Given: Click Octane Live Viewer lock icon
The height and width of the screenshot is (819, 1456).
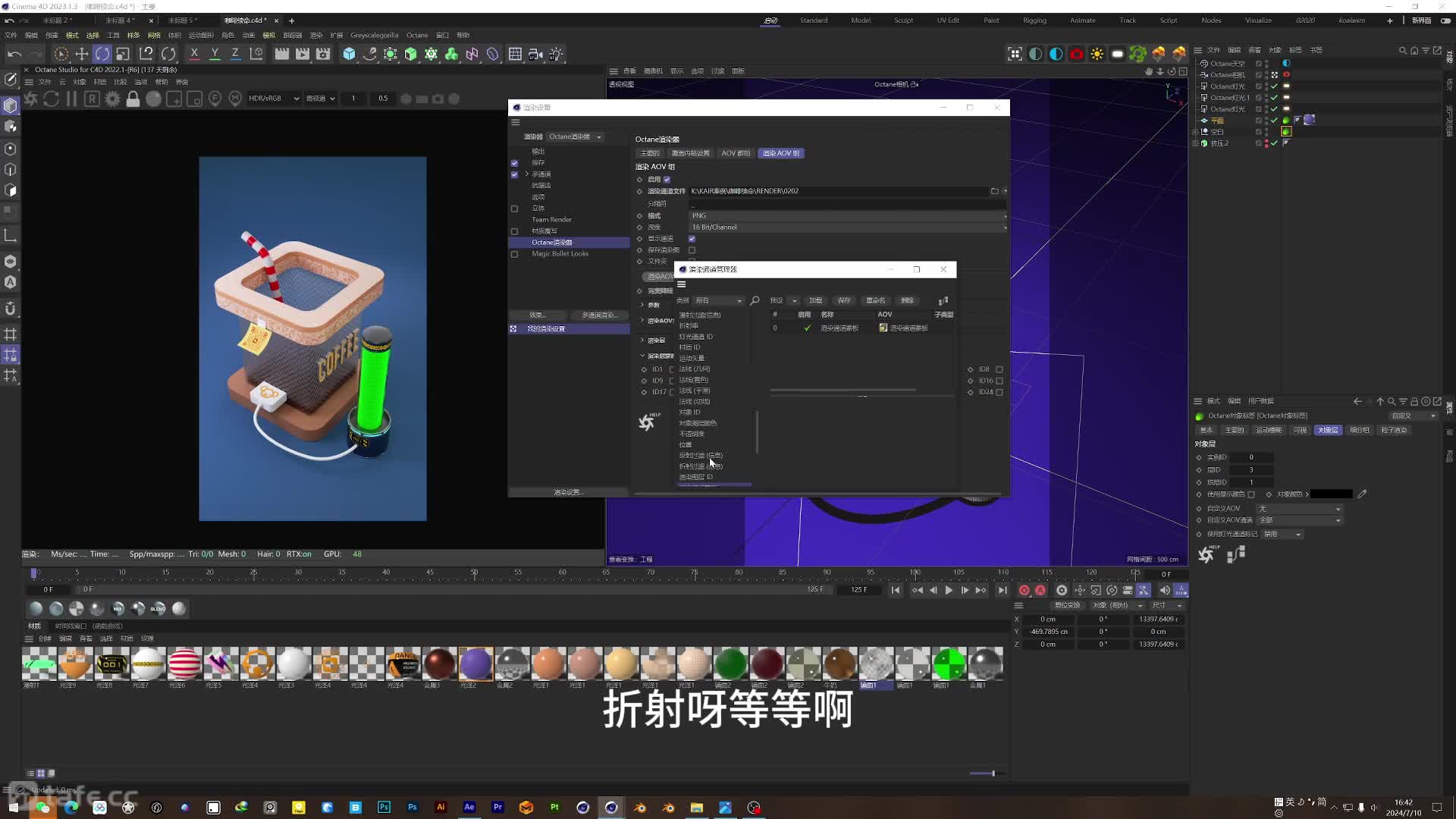Looking at the screenshot, I should [133, 99].
